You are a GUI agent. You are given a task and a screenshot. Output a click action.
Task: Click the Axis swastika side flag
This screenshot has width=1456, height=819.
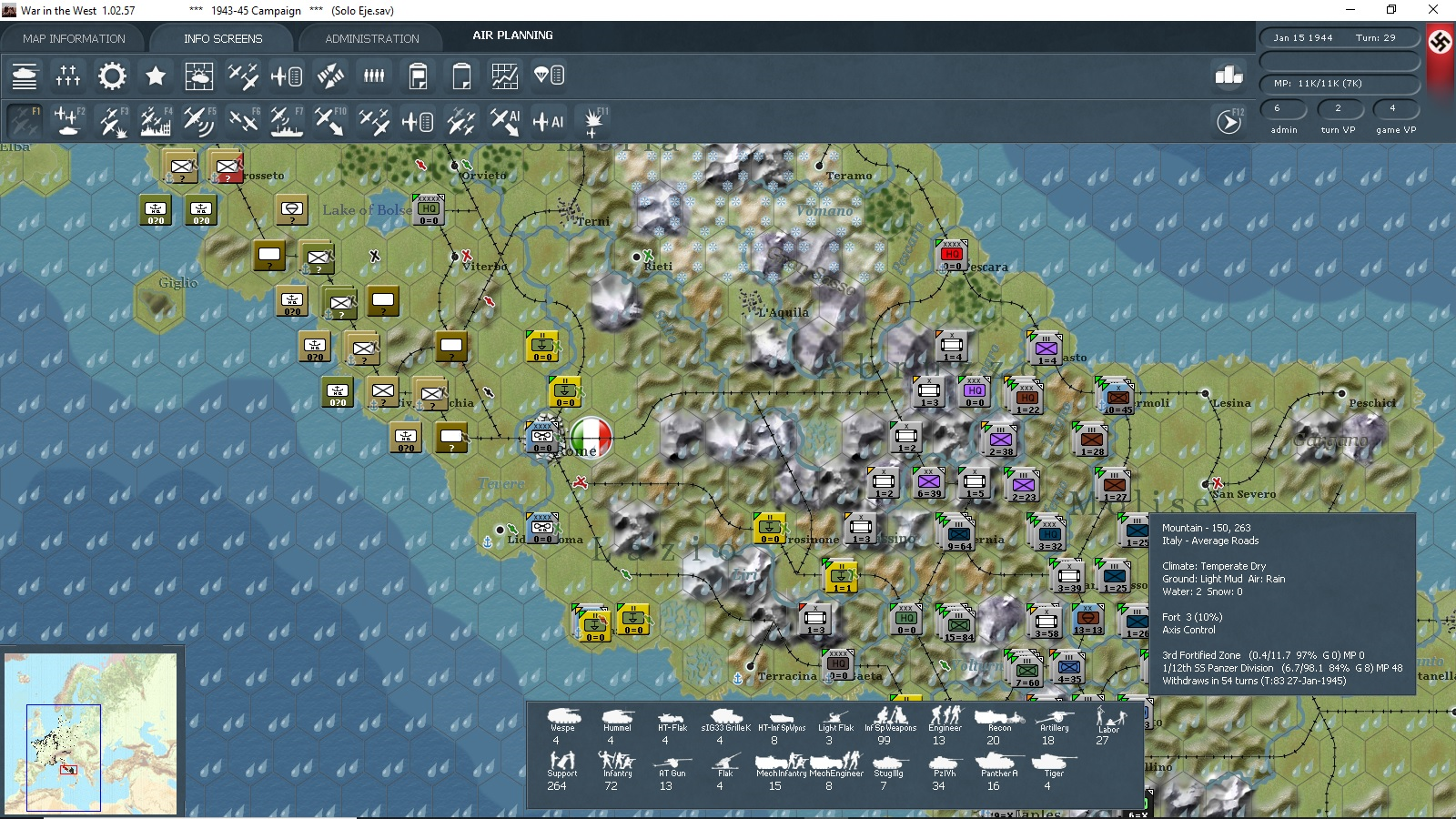click(x=1440, y=42)
